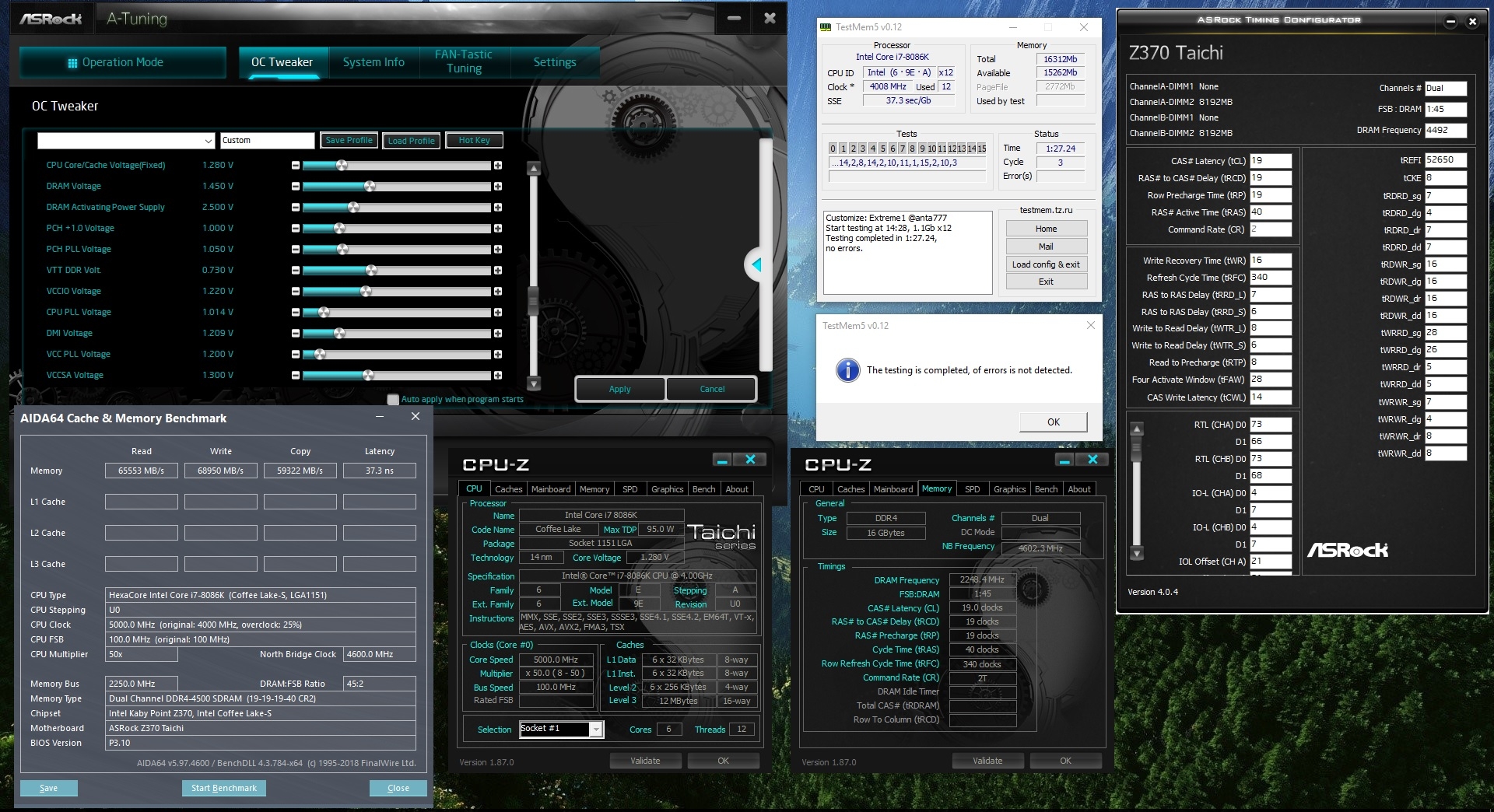Decrease PCH +1.0 Voltage with minus icon

click(296, 229)
